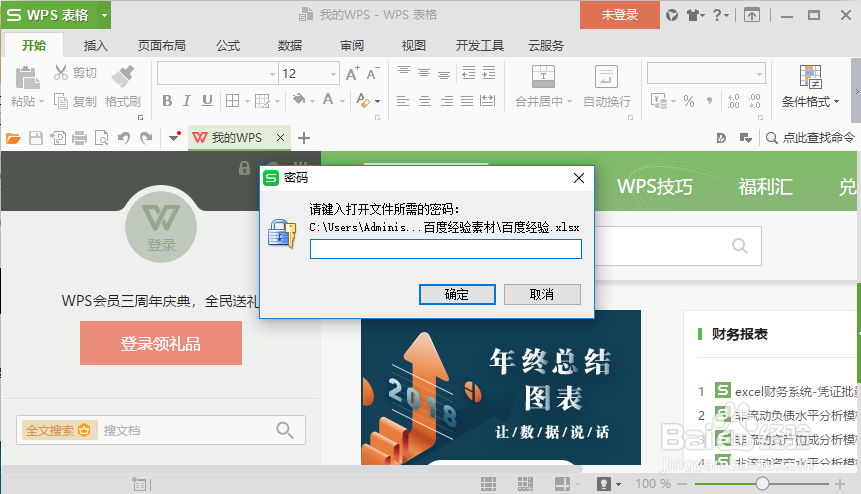Open new tab with plus icon

[x=304, y=138]
